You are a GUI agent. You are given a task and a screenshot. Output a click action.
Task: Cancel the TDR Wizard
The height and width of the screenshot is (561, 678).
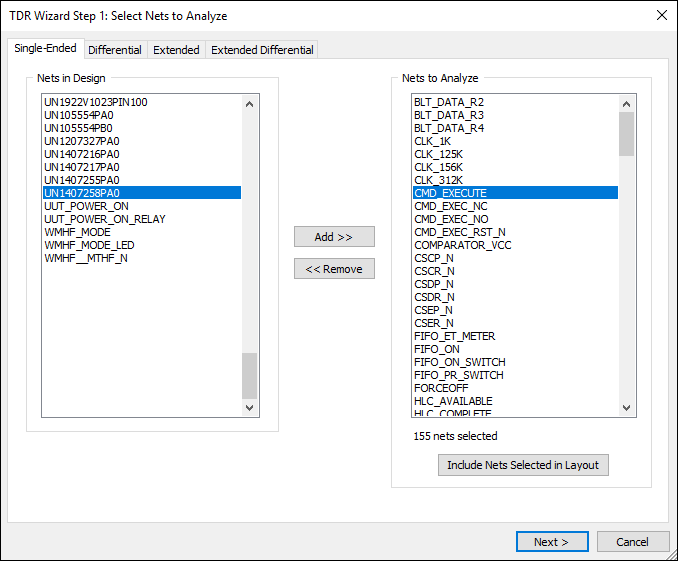pyautogui.click(x=633, y=542)
